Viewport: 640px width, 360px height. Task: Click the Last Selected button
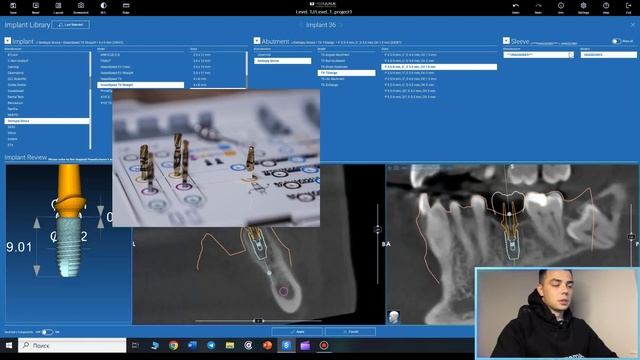71,25
